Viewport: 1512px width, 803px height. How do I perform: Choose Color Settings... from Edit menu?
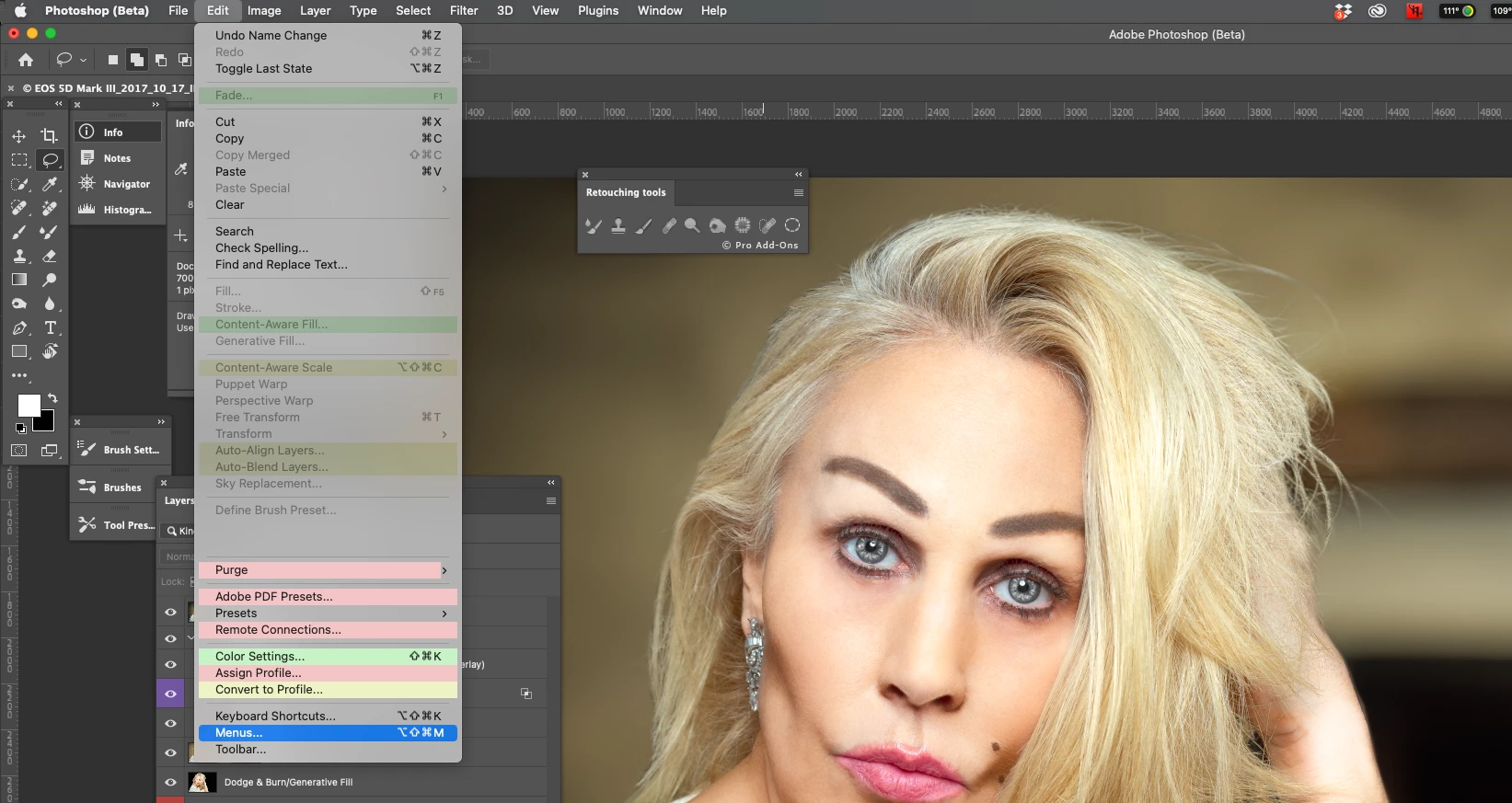(328, 657)
